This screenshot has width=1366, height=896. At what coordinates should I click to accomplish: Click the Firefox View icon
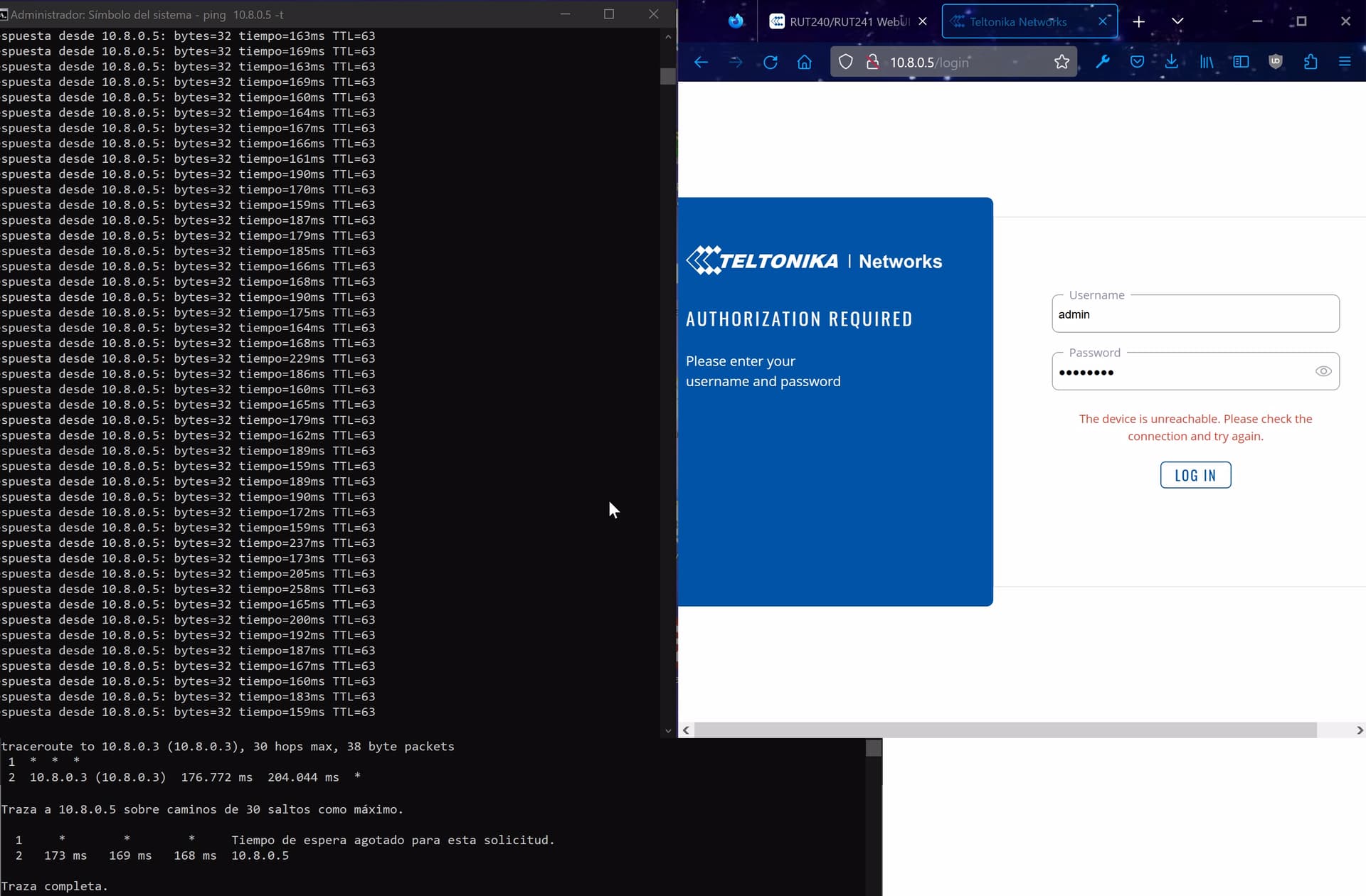(x=736, y=21)
